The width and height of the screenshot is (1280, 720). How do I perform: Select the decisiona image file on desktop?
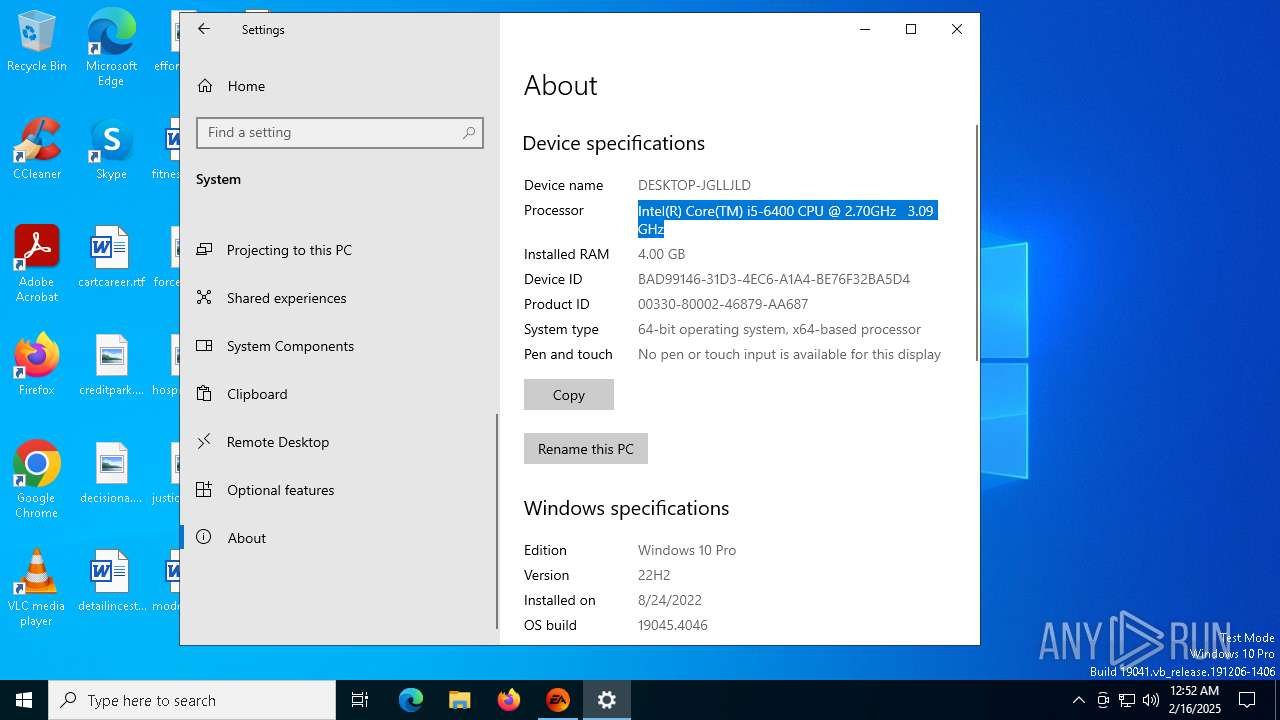111,473
